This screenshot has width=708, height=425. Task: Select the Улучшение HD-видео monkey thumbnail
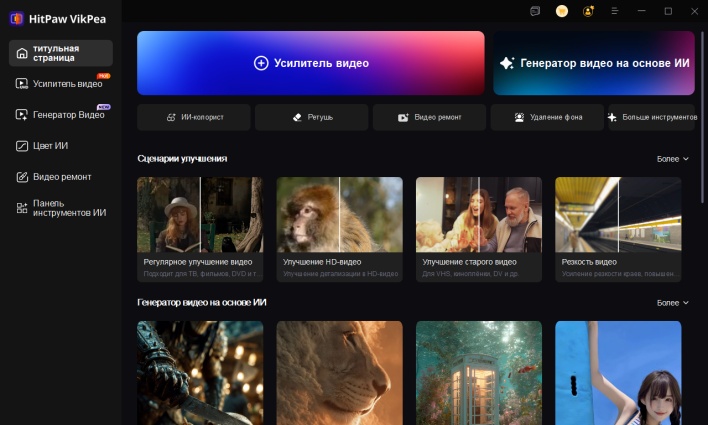(x=339, y=214)
